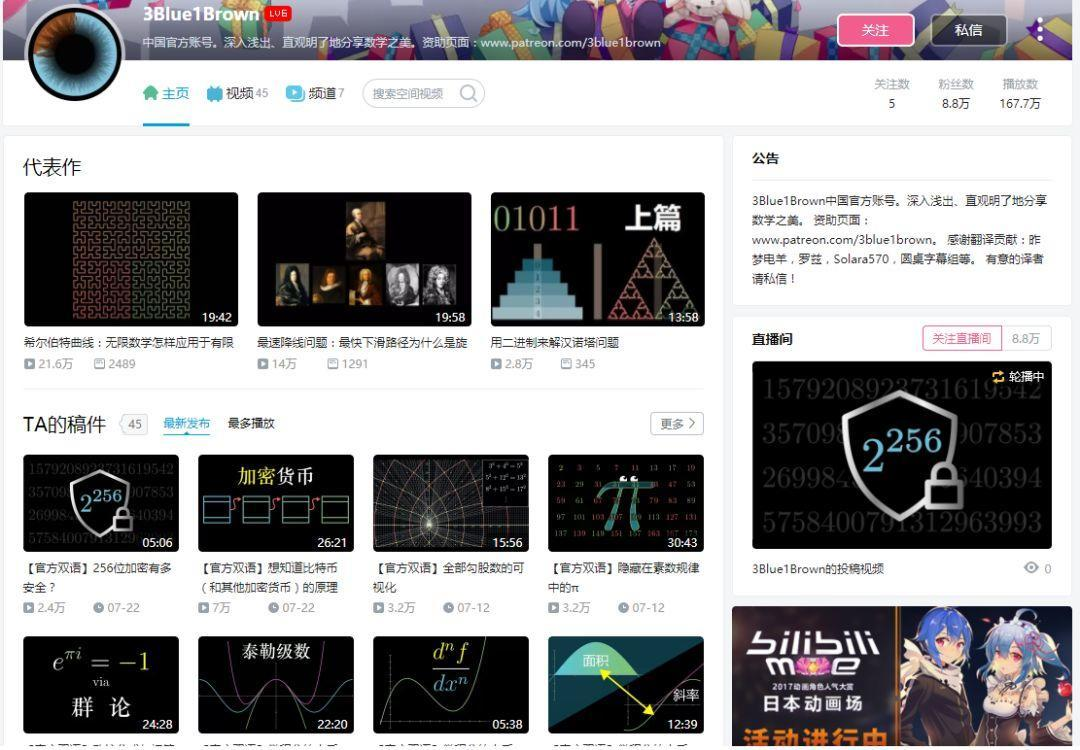Open the live room 2^256 player
Screen dimensions: 1080x750
(902, 455)
